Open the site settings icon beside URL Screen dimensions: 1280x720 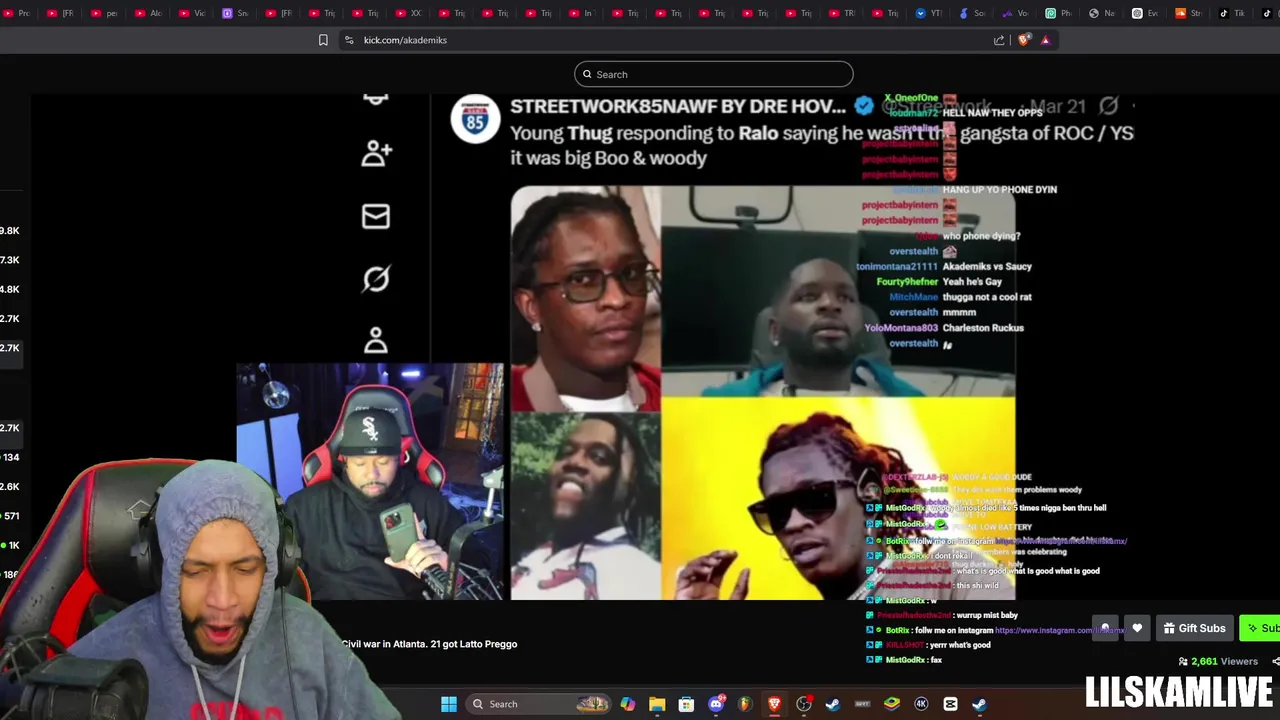tap(348, 40)
